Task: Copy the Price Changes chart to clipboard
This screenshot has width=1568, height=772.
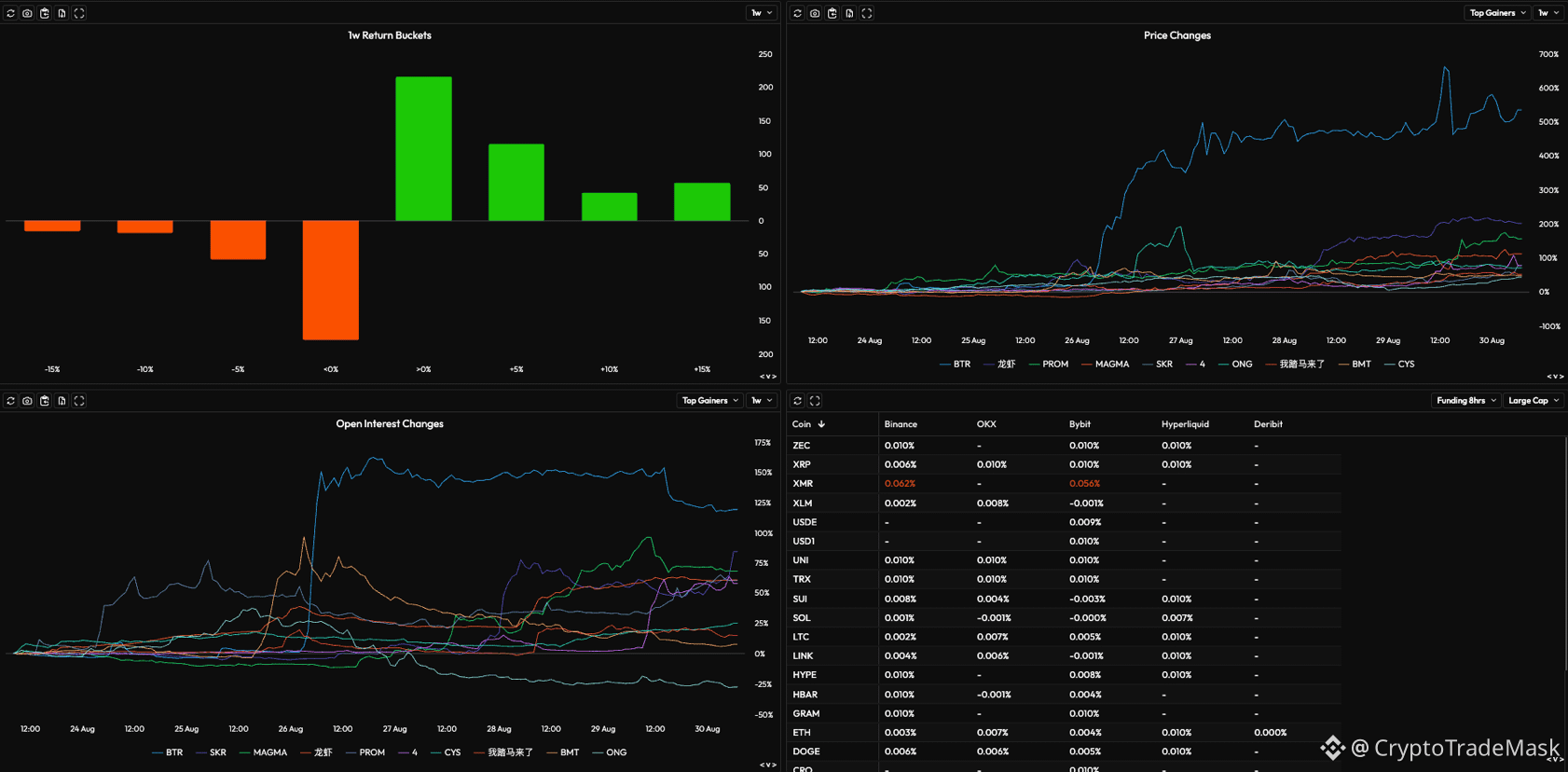Action: pyautogui.click(x=832, y=13)
